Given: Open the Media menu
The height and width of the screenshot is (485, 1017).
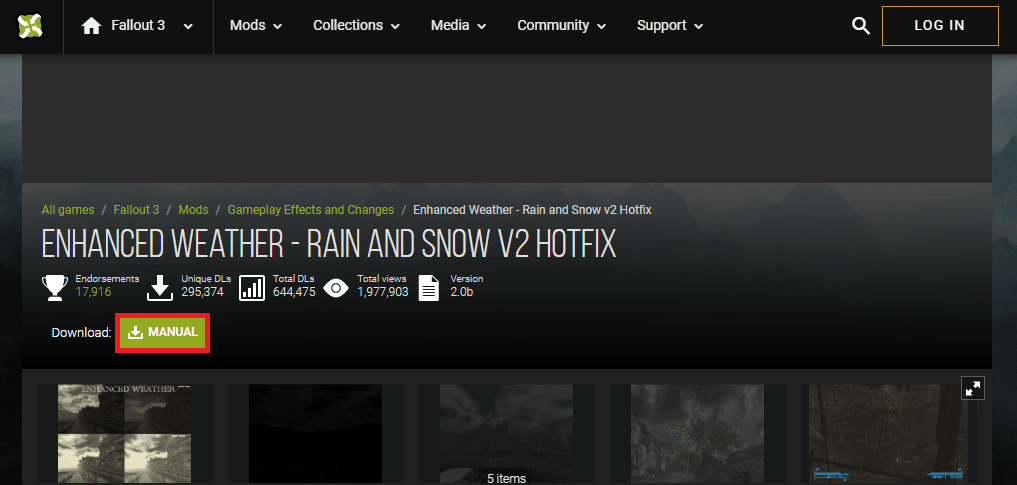Looking at the screenshot, I should 459,25.
